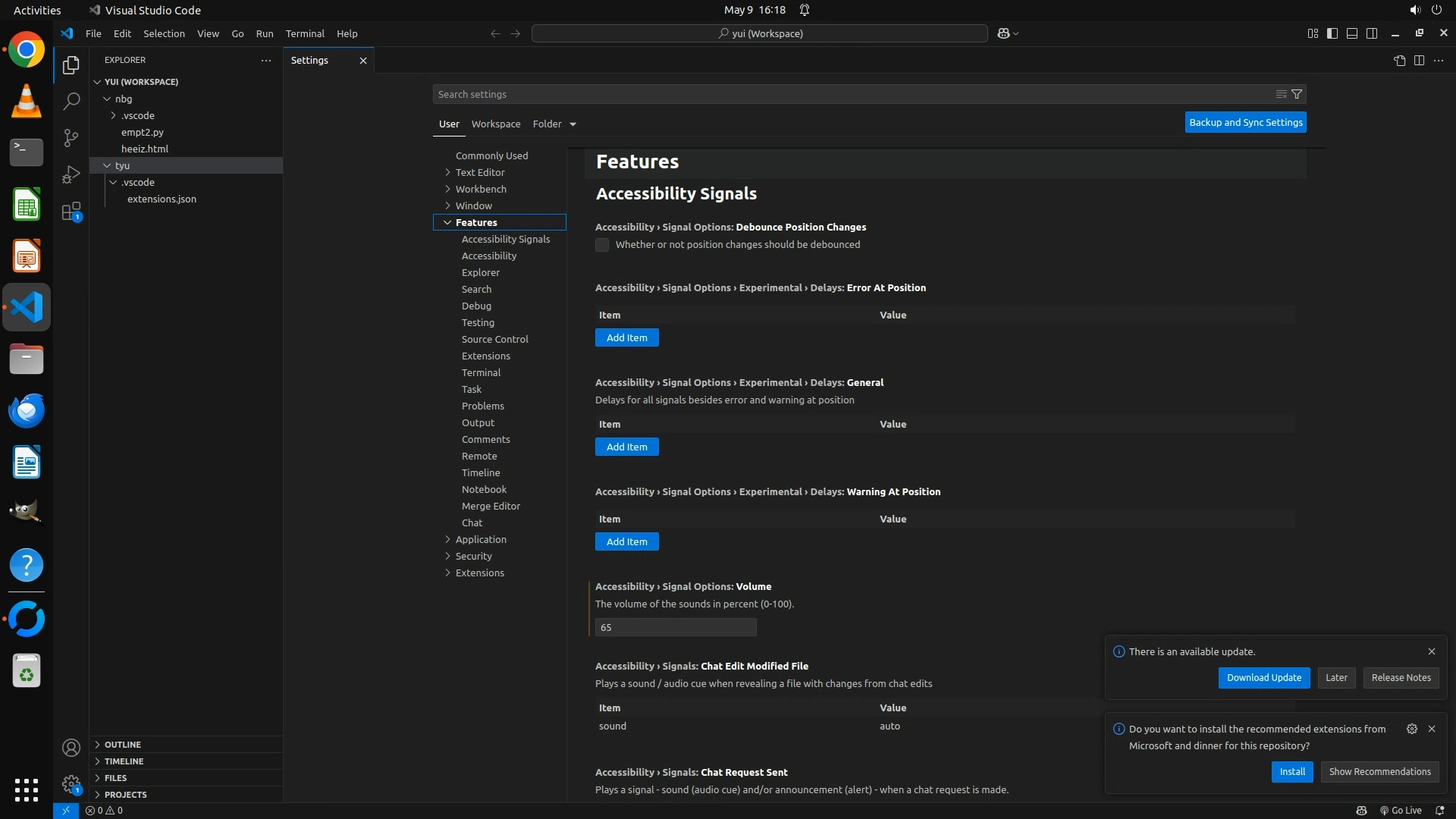Switch to Workspace settings tab
Viewport: 1456px width, 819px height.
(x=495, y=124)
